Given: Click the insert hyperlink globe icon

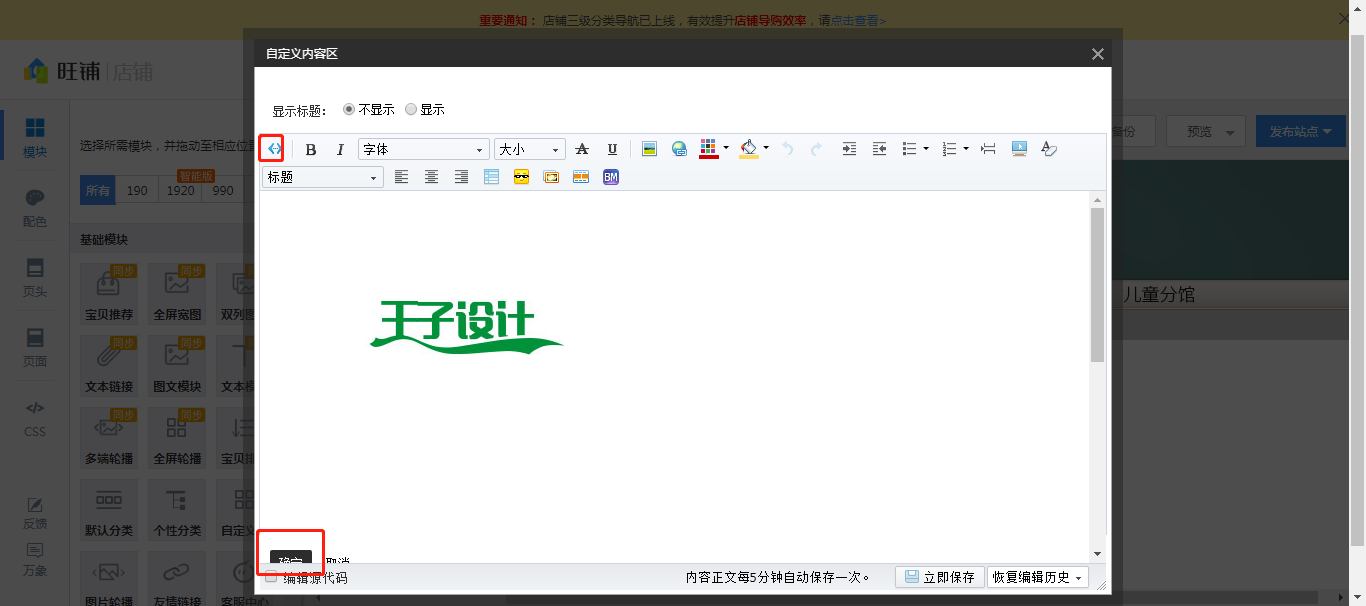Looking at the screenshot, I should tap(679, 149).
